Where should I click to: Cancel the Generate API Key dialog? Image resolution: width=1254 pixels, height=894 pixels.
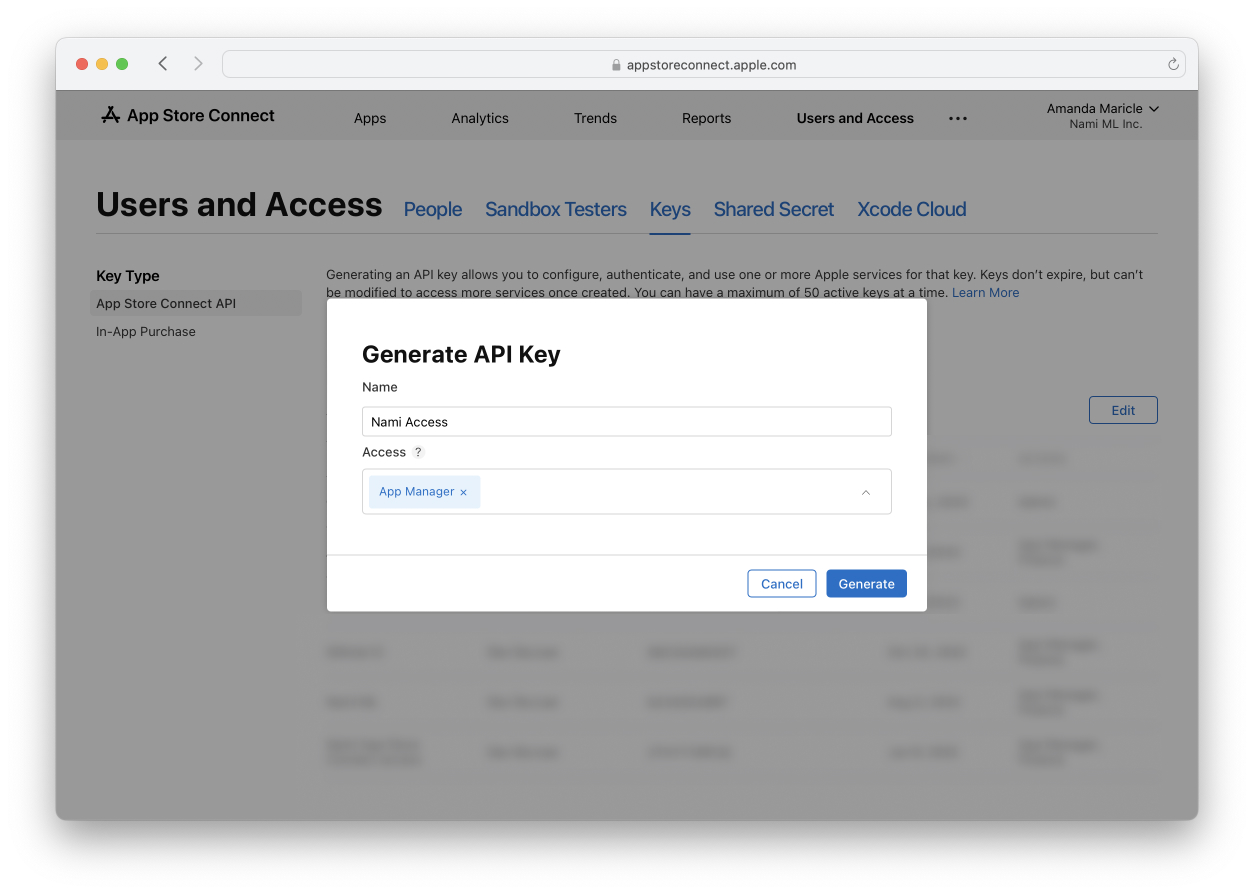(x=782, y=584)
